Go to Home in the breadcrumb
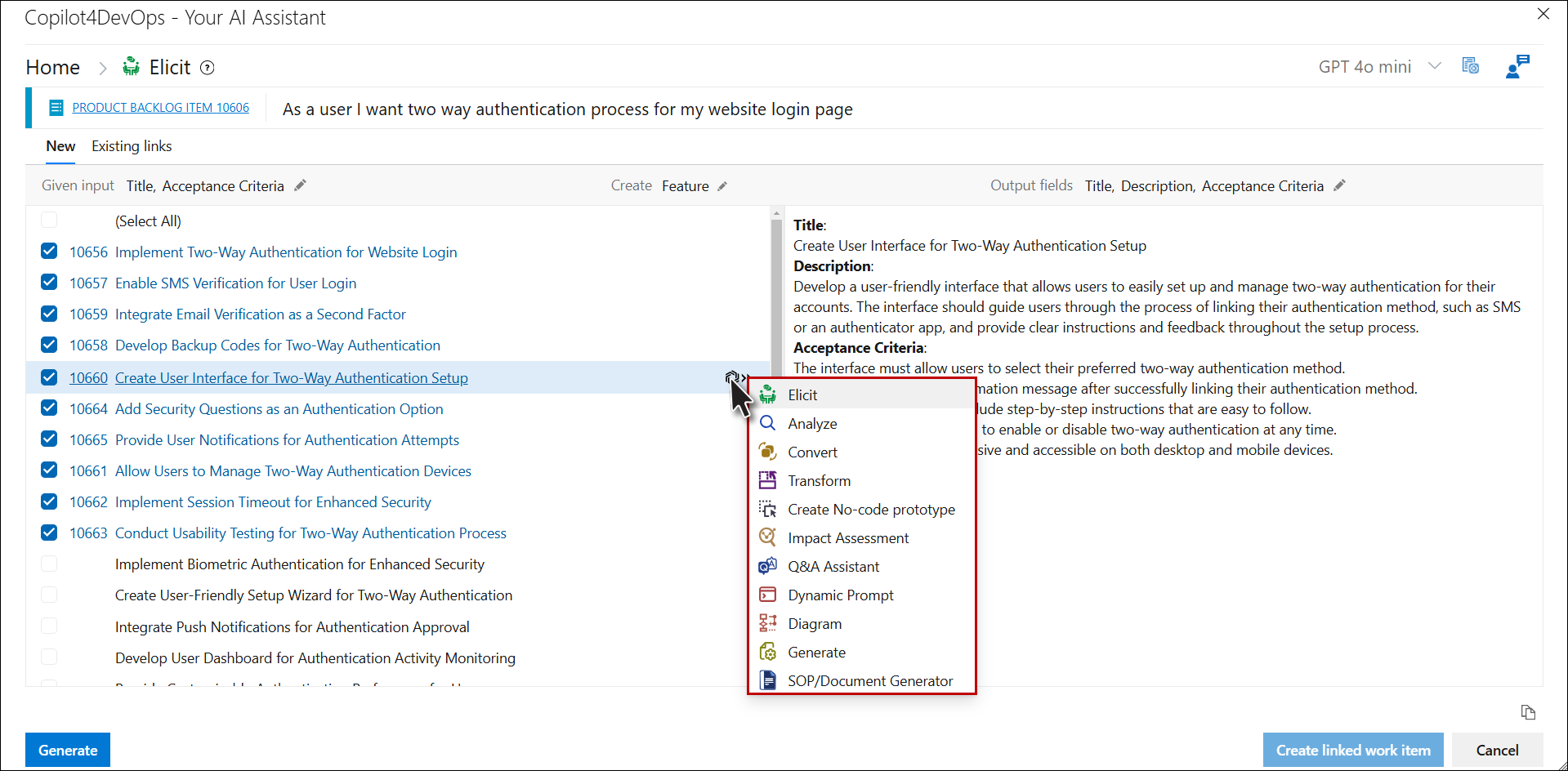The height and width of the screenshot is (771, 1568). pos(53,67)
